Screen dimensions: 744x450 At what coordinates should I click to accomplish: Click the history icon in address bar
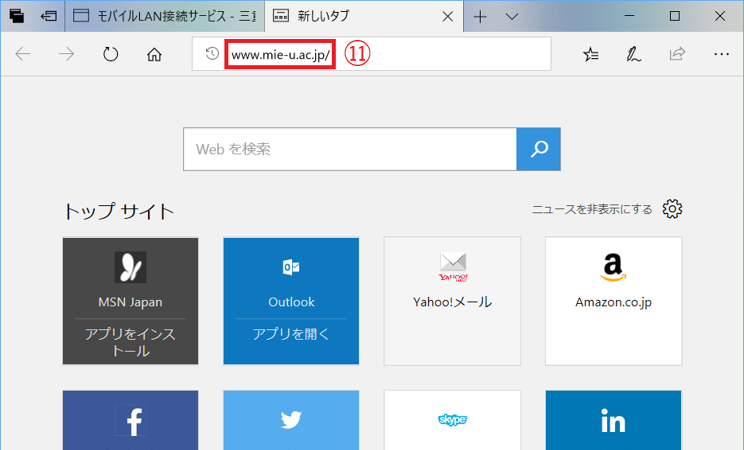[212, 54]
